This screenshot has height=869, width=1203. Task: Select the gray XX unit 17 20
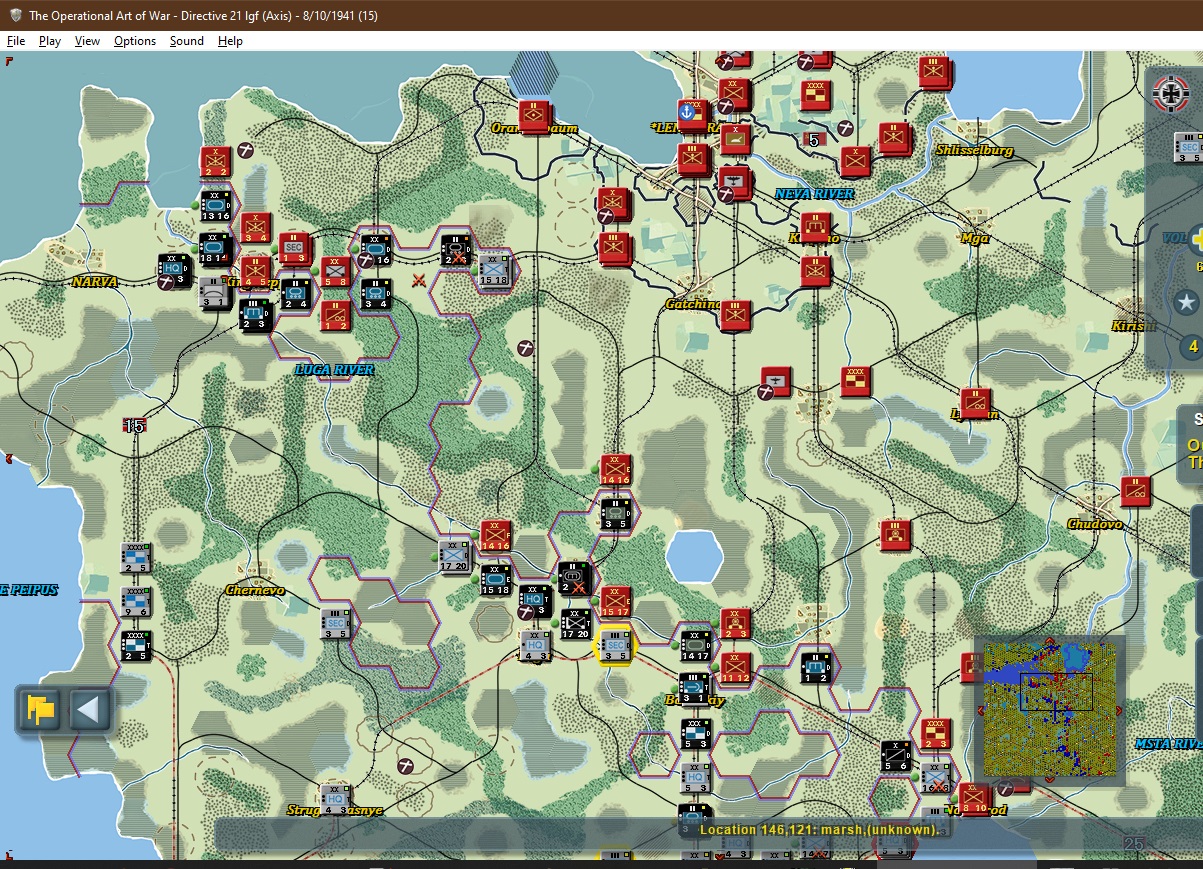(454, 556)
